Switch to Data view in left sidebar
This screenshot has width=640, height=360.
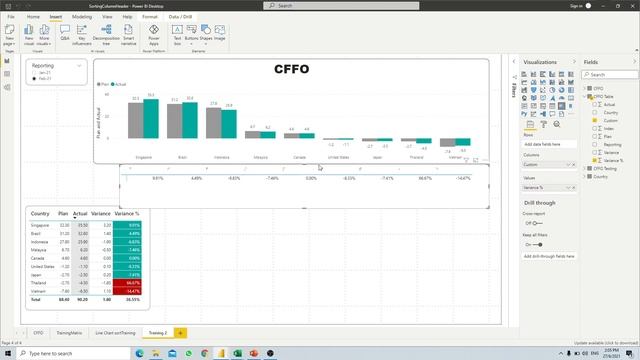click(x=7, y=74)
